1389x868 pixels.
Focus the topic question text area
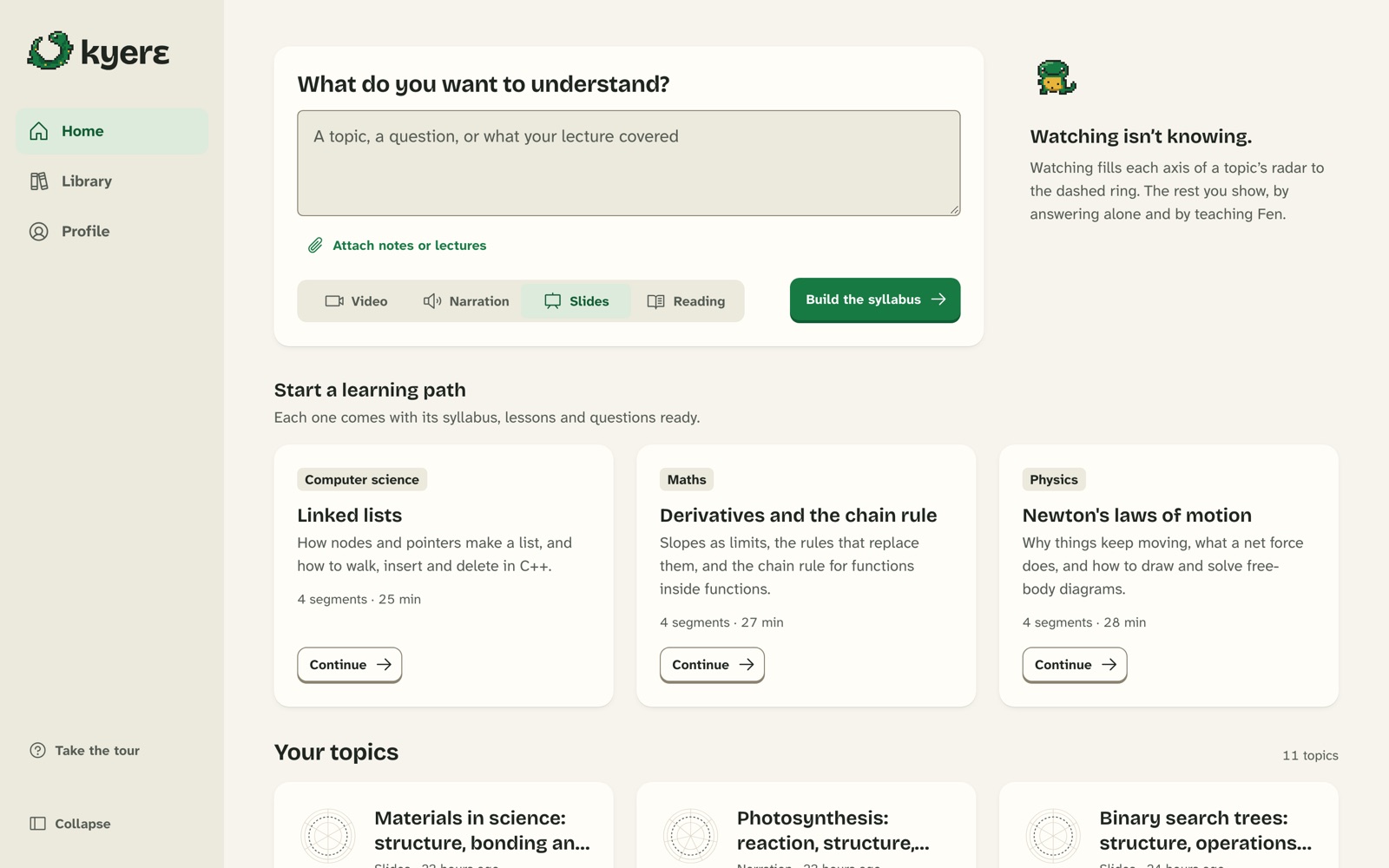629,163
